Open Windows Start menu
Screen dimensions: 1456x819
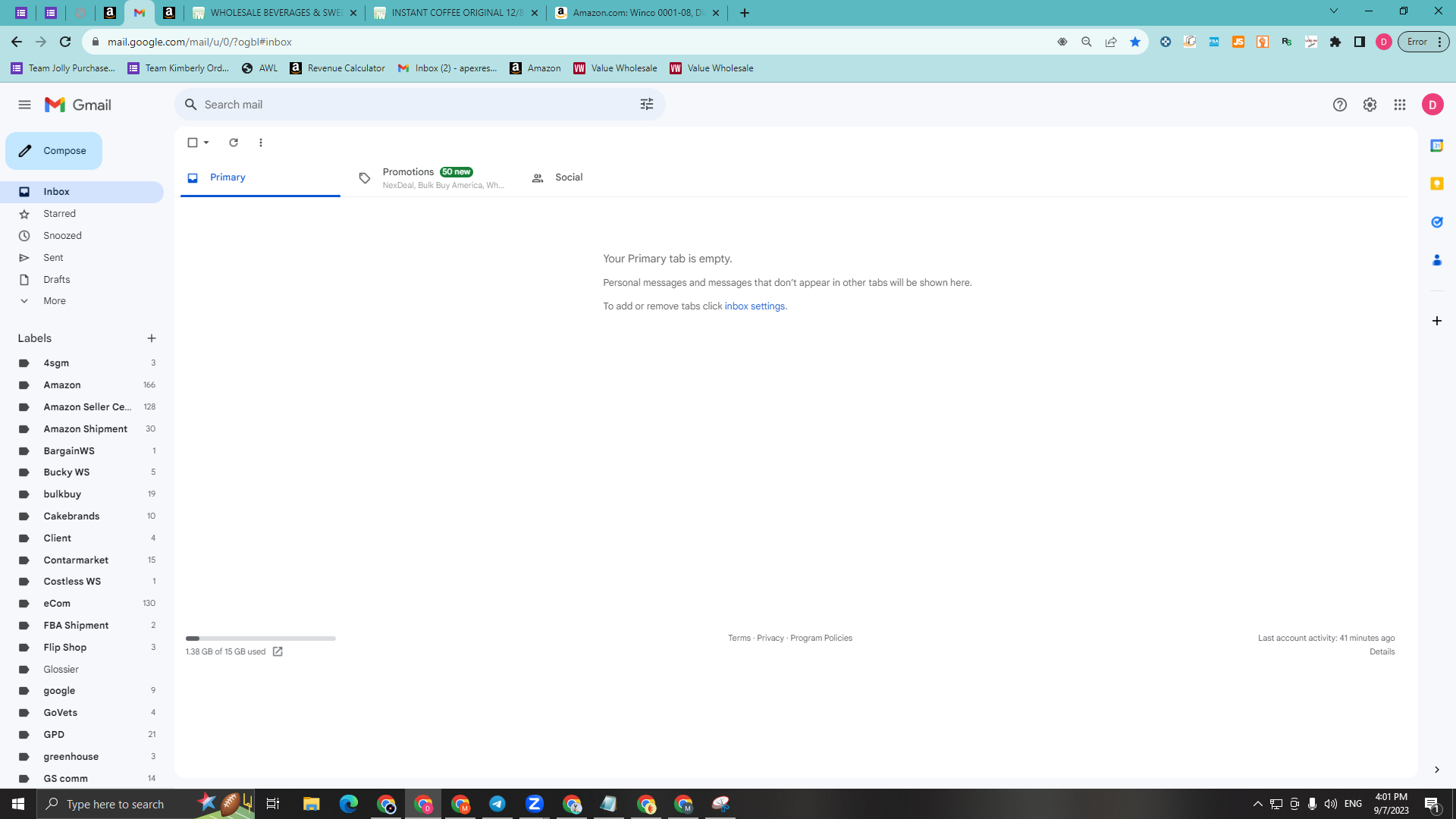[x=18, y=804]
